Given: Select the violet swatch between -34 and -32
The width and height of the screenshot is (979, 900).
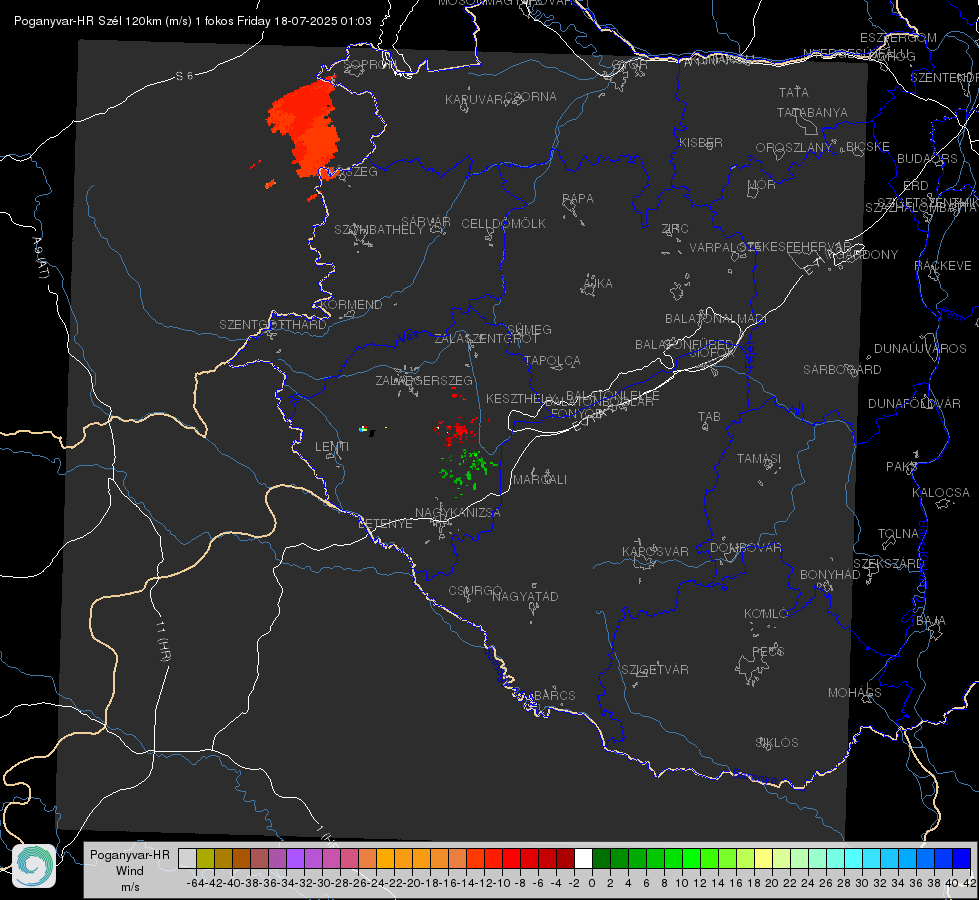Looking at the screenshot, I should click(x=295, y=858).
